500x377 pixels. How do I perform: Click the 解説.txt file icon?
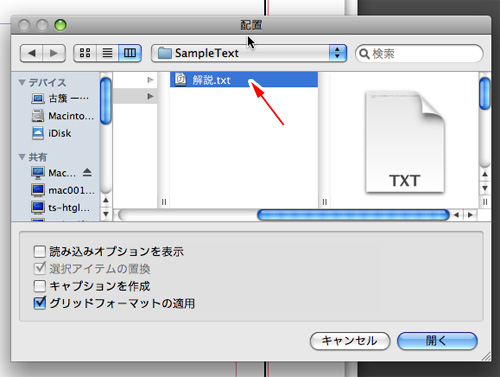pos(180,80)
